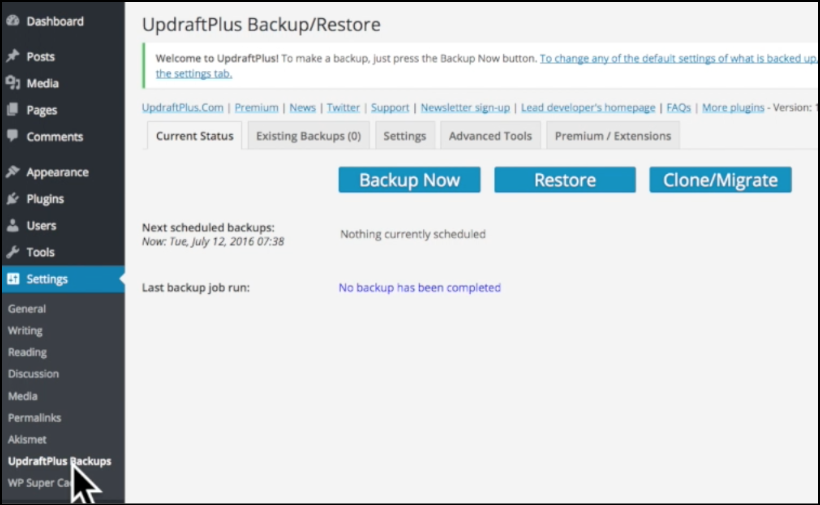Open the Pages menu label

[x=42, y=110]
